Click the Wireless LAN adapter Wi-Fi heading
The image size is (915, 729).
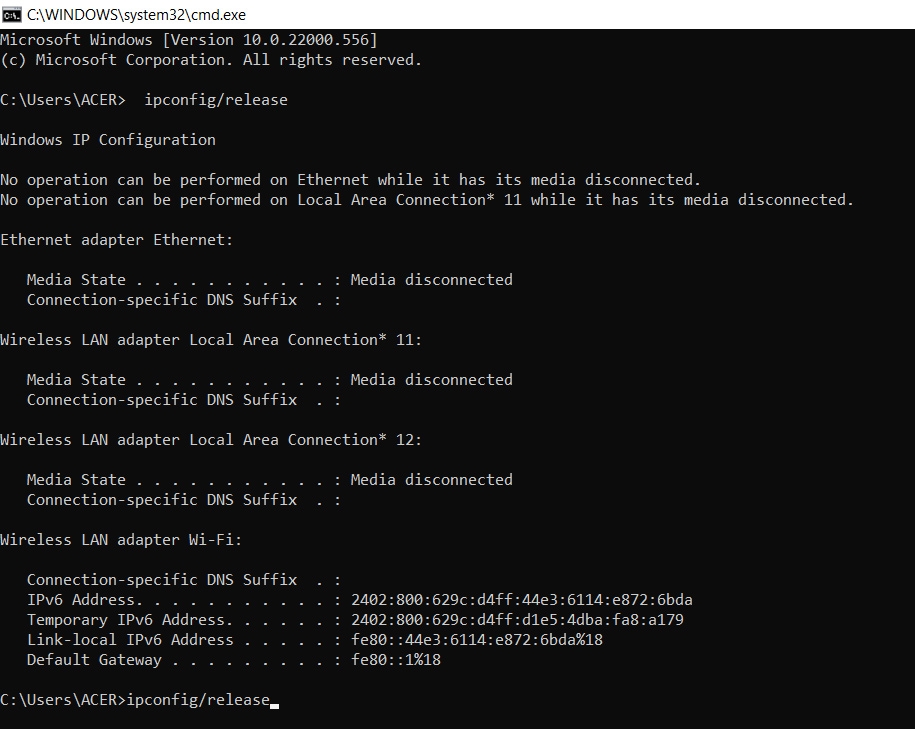(x=121, y=540)
